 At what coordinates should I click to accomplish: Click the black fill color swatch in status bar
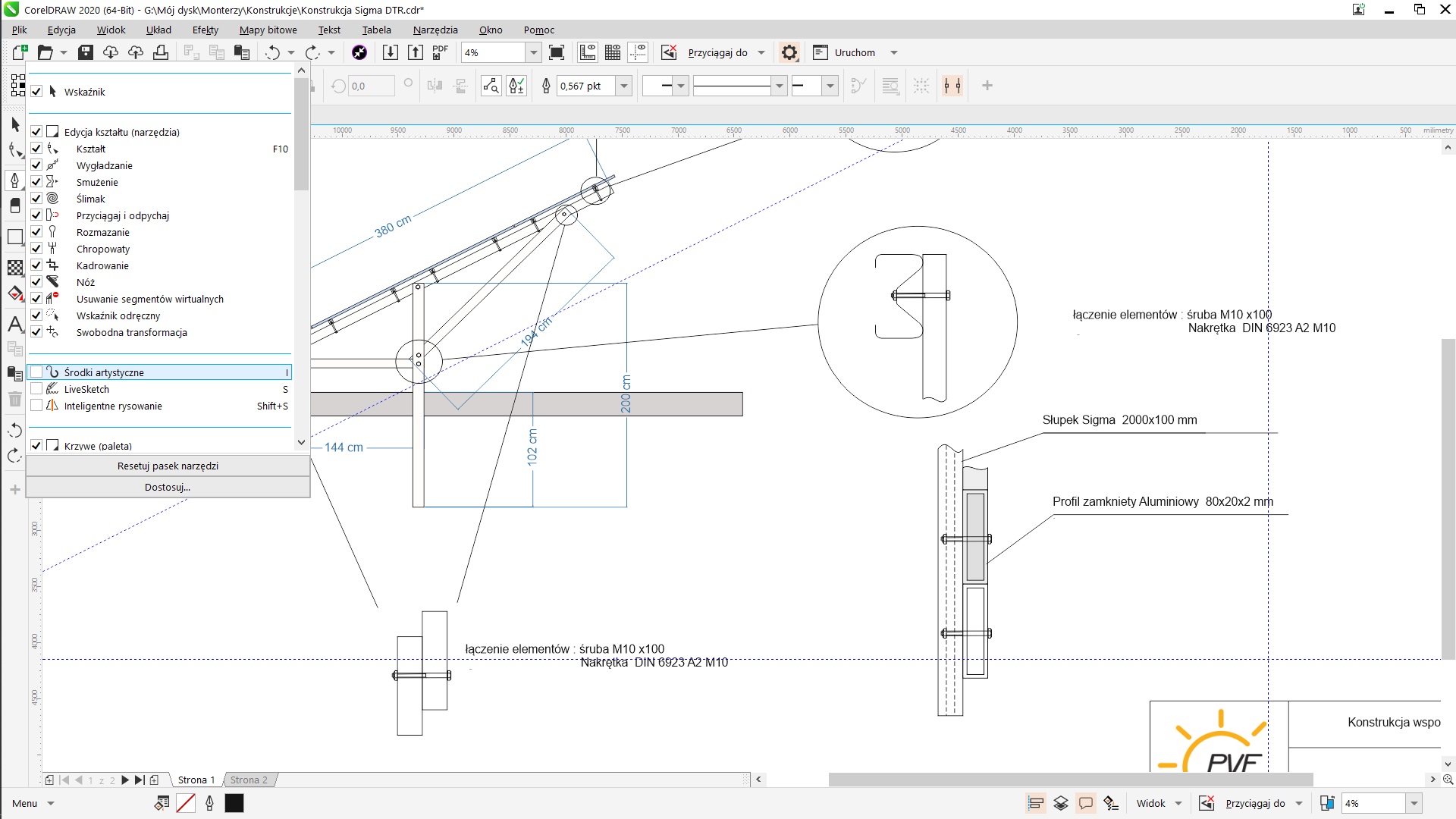click(x=234, y=803)
